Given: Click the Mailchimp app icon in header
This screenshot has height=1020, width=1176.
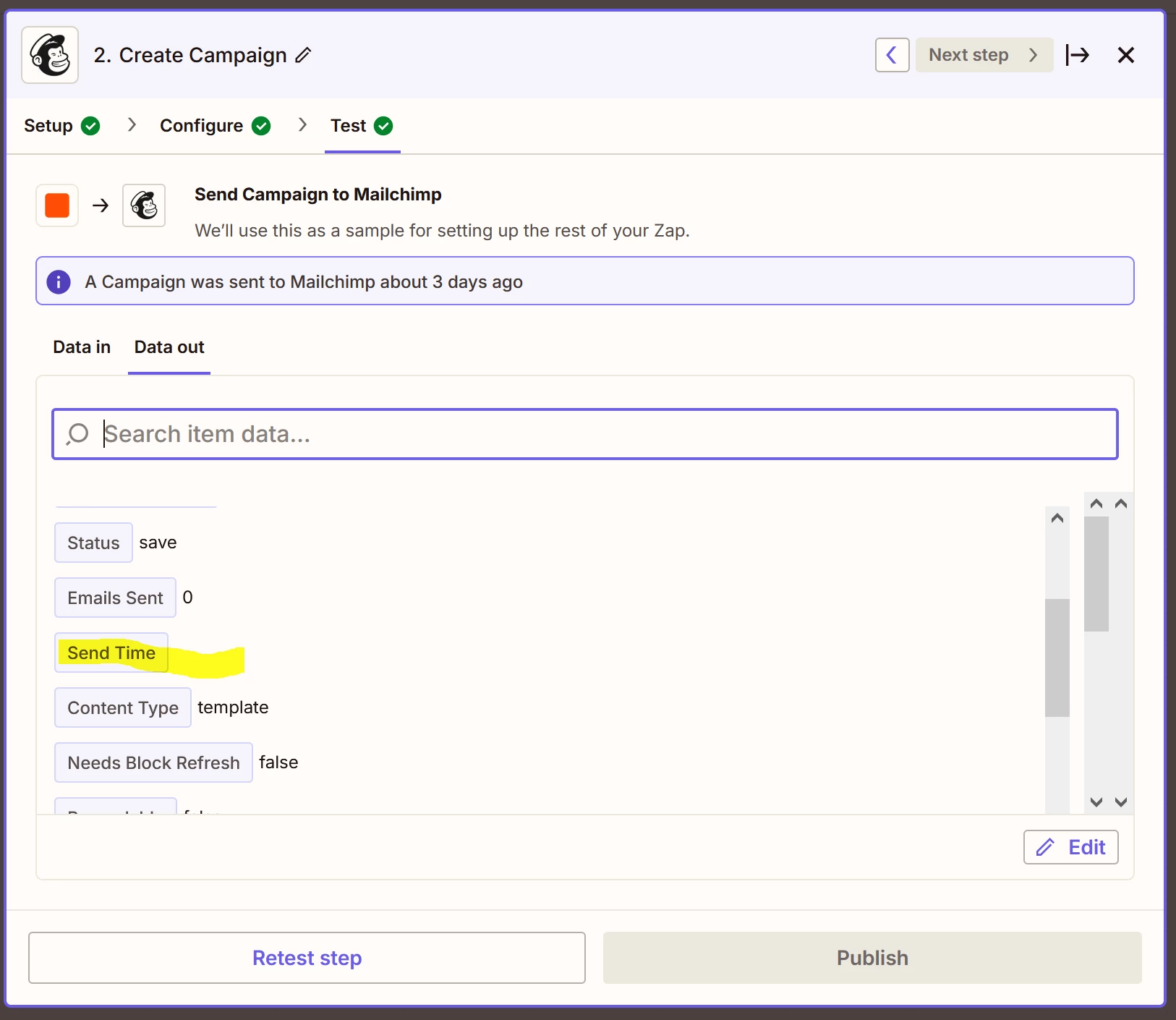Looking at the screenshot, I should [50, 55].
